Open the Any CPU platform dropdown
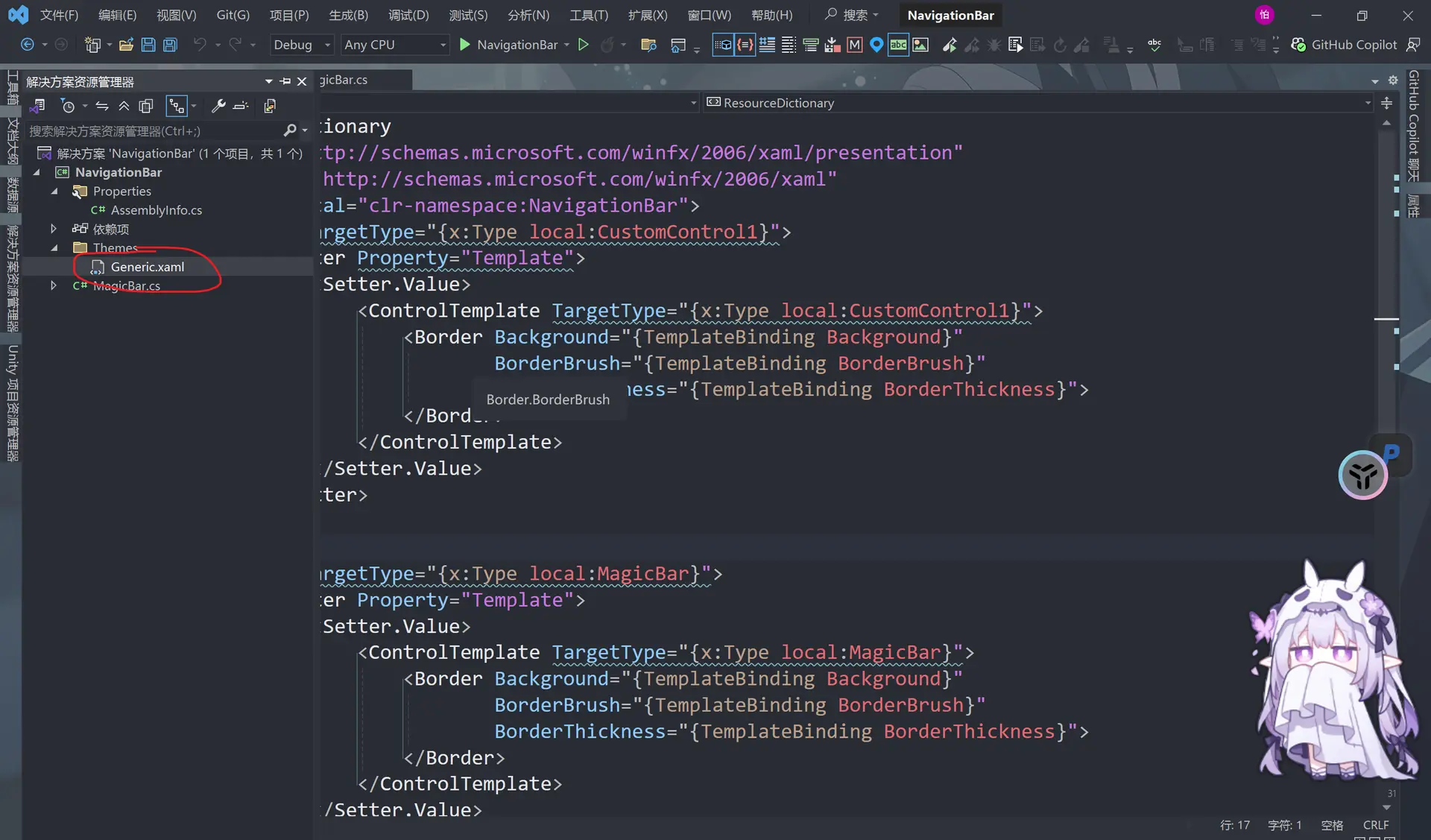 point(395,45)
